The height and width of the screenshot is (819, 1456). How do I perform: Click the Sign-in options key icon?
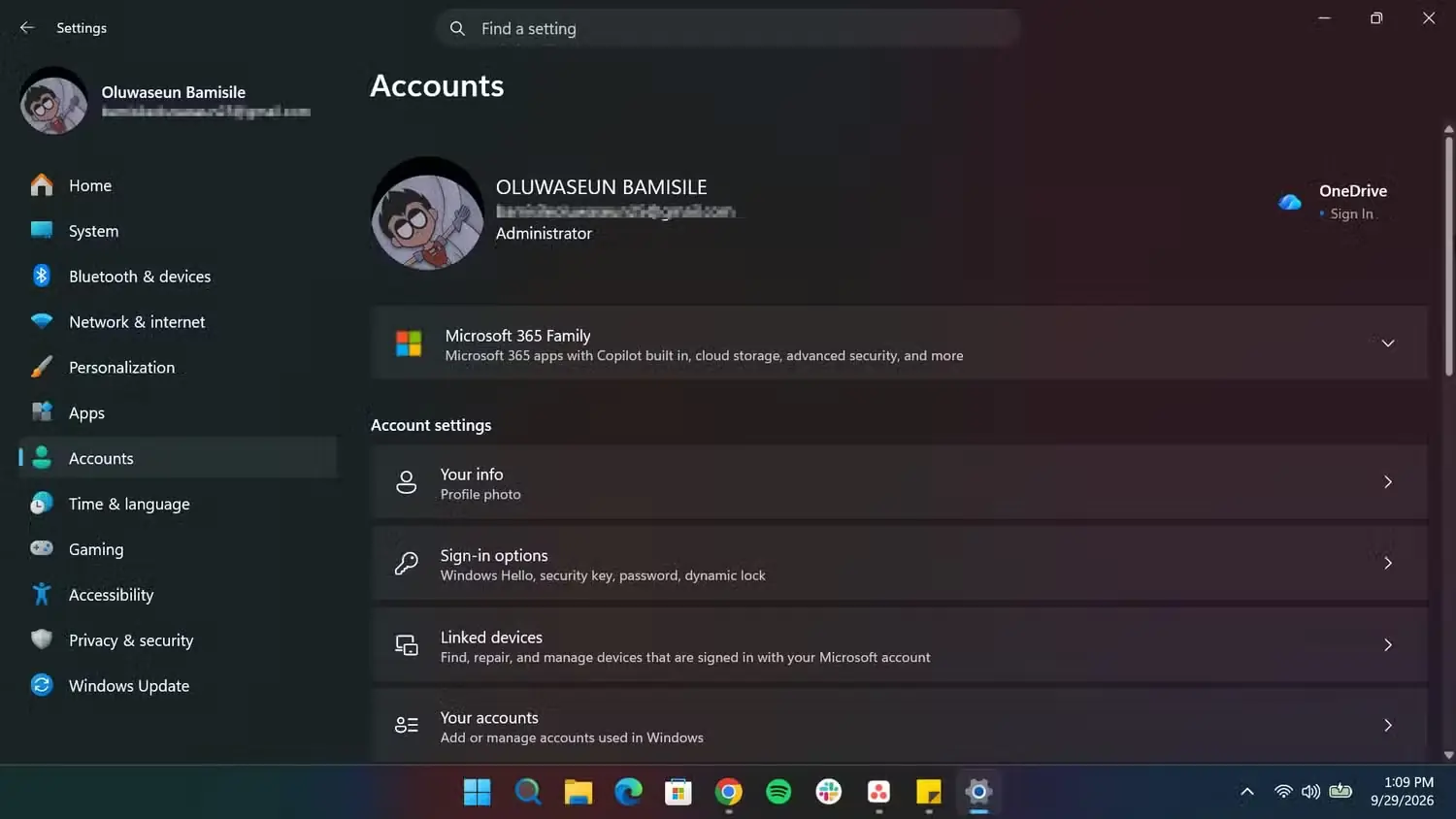pyautogui.click(x=407, y=564)
